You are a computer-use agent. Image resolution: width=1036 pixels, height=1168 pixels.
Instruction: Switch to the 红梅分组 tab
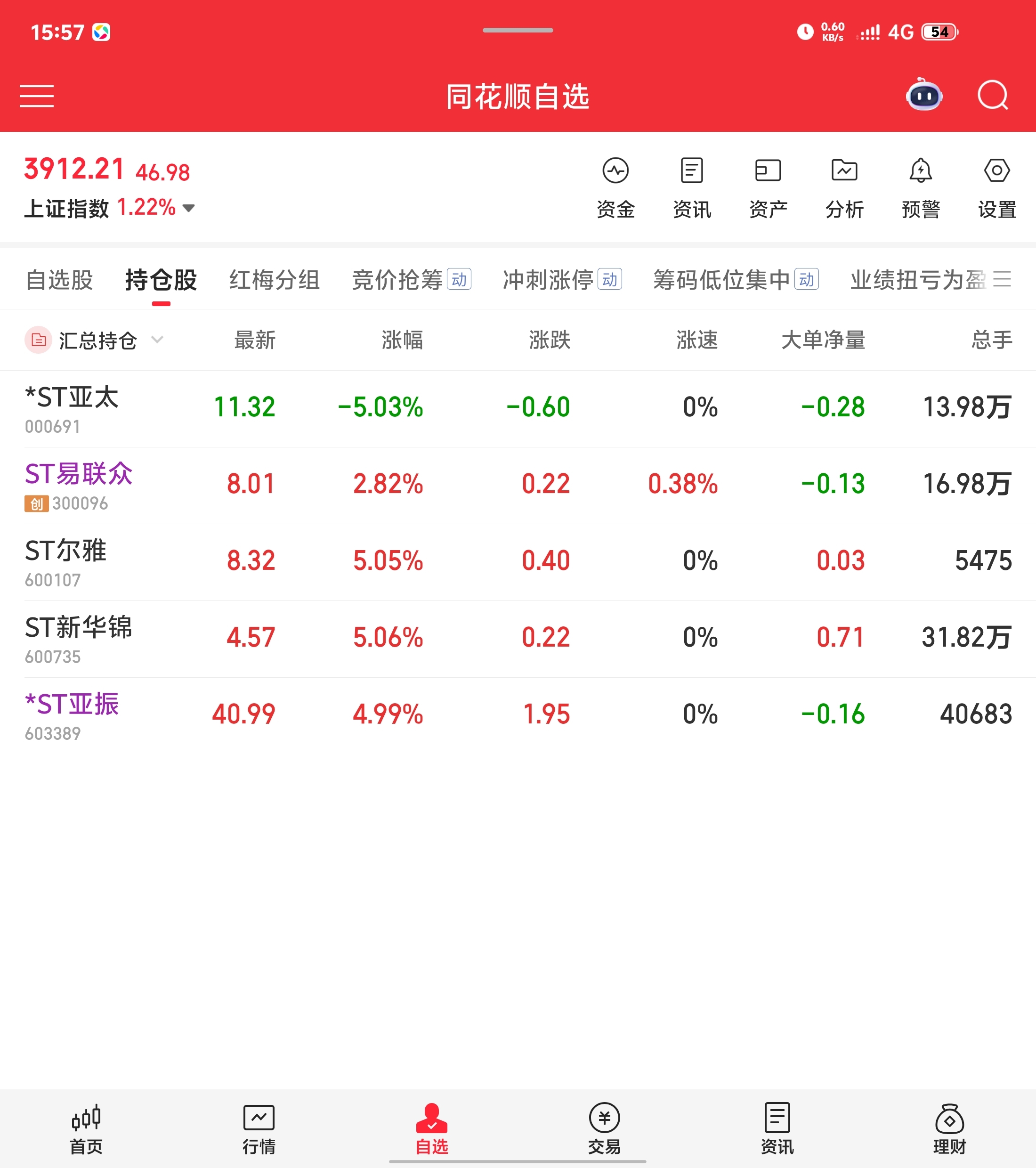(274, 280)
